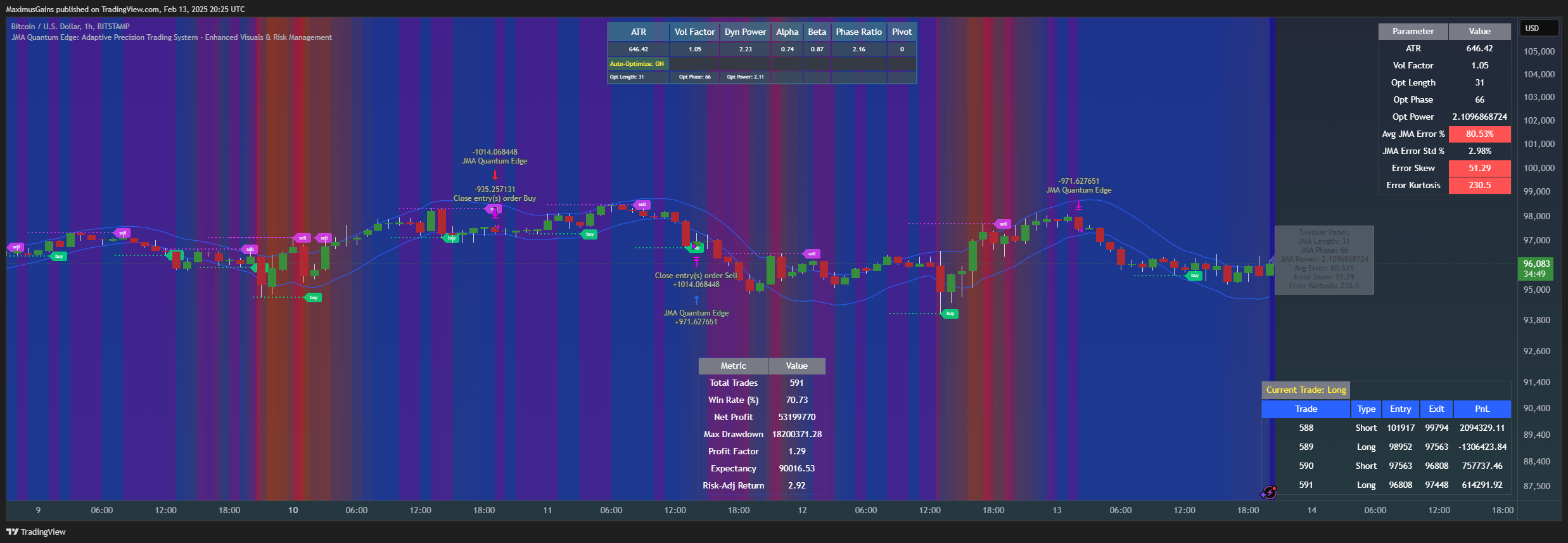Click the exit 97448 of trade 591
Screen dimensions: 1568x543
1436,485
